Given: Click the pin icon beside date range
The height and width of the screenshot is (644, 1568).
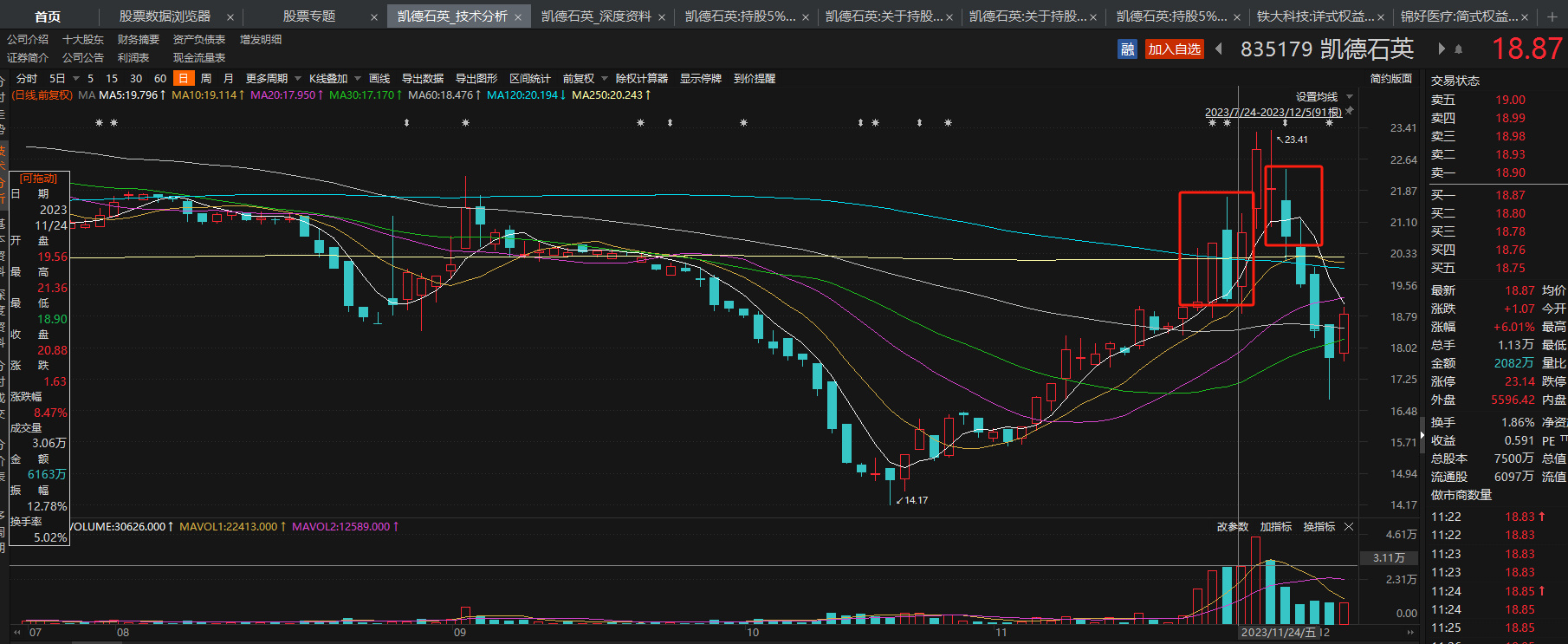Looking at the screenshot, I should tap(1350, 111).
